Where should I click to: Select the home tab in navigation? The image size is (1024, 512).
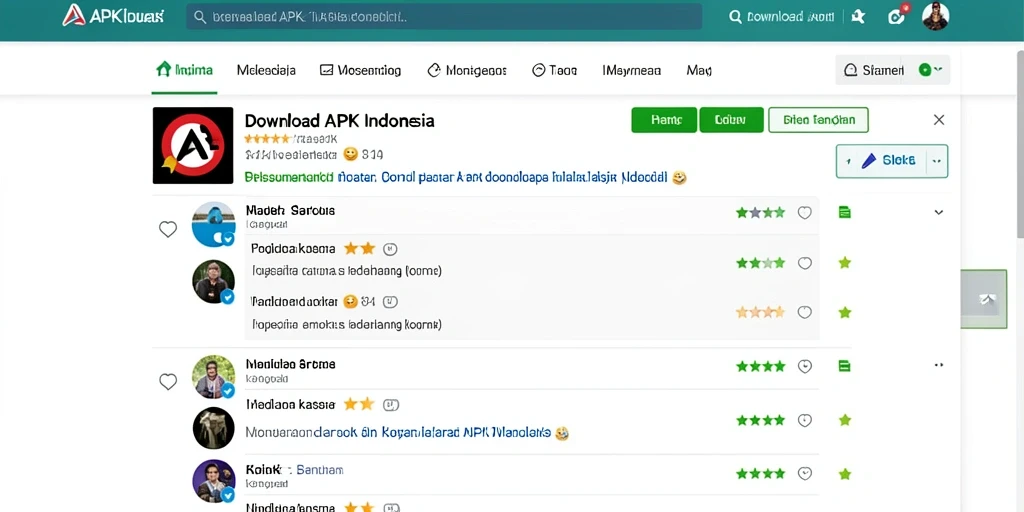185,70
